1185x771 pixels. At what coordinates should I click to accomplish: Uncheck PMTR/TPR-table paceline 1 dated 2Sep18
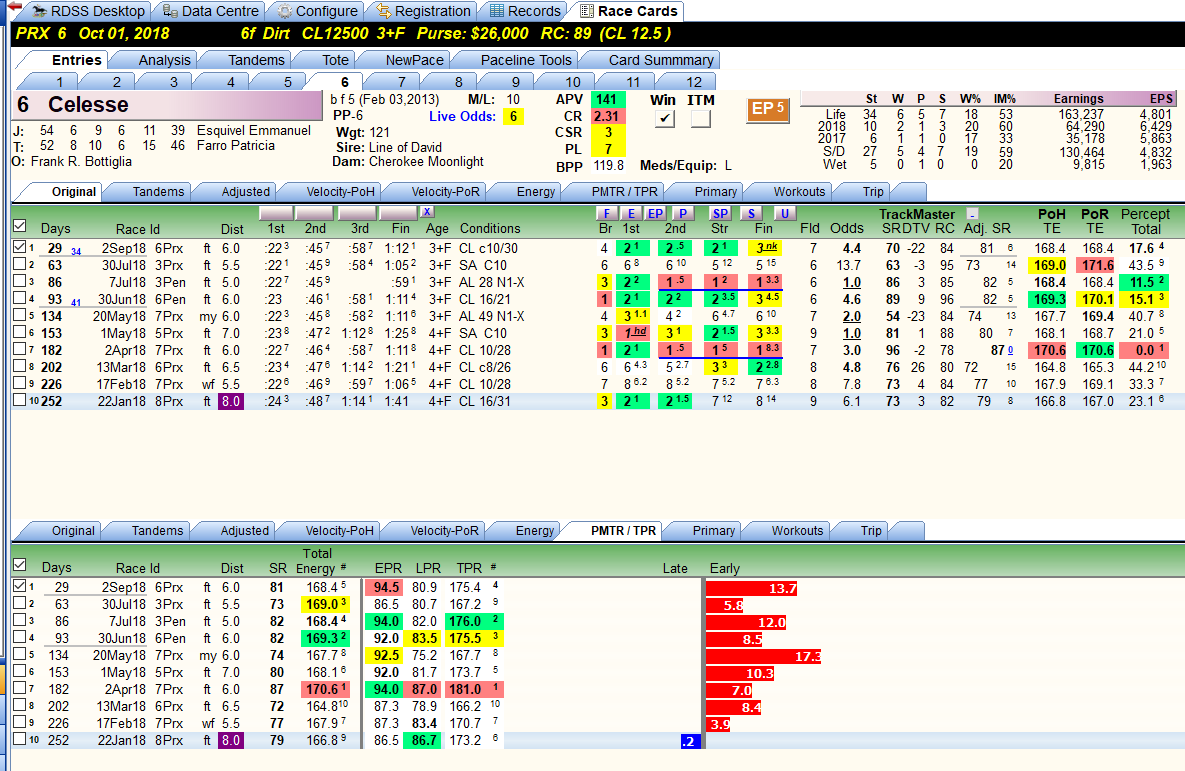coord(20,587)
